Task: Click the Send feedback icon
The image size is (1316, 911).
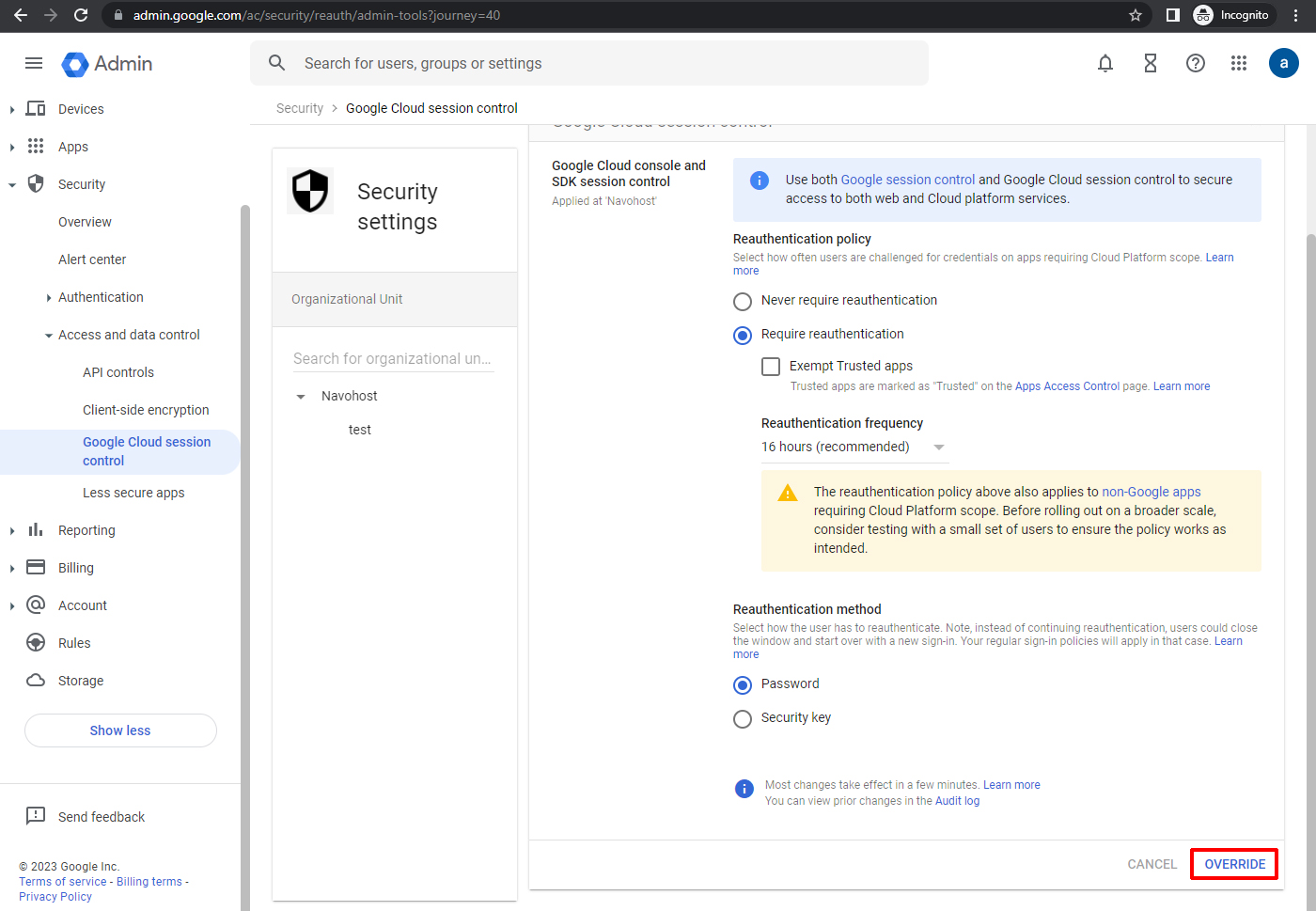Action: [x=36, y=816]
